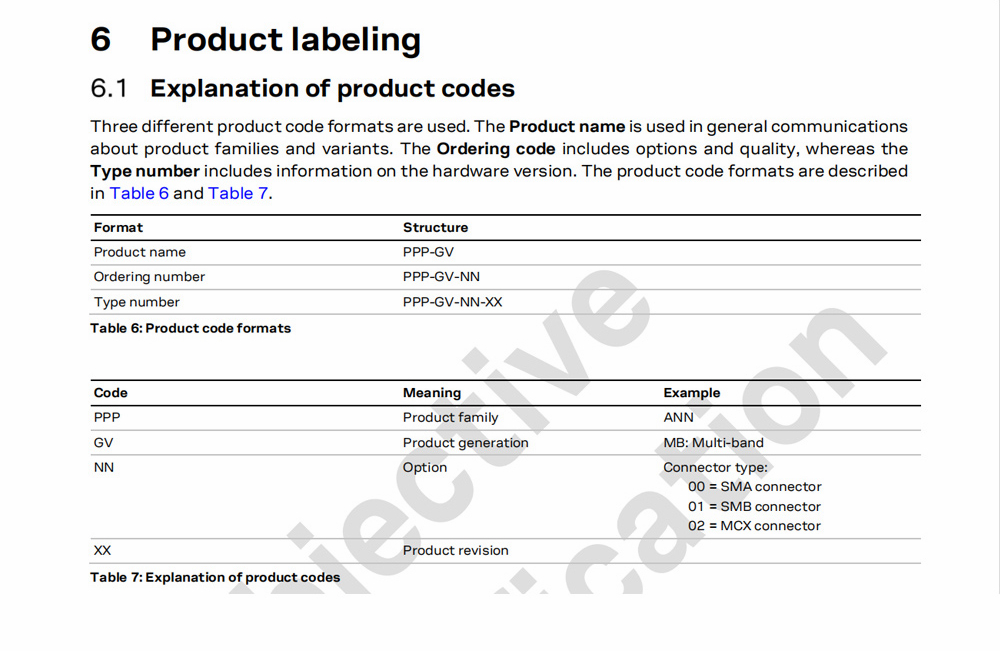
Task: Click the PPP-GV-NN ordering number structure
Action: pos(441,277)
